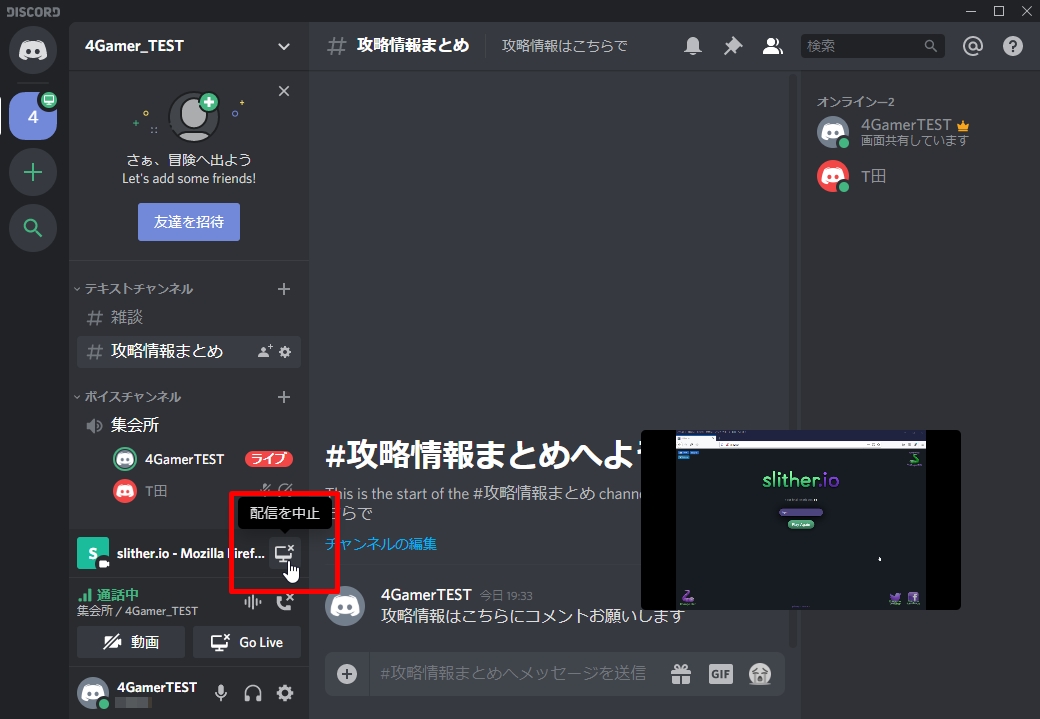Open the GIF picker
This screenshot has width=1040, height=719.
[721, 675]
